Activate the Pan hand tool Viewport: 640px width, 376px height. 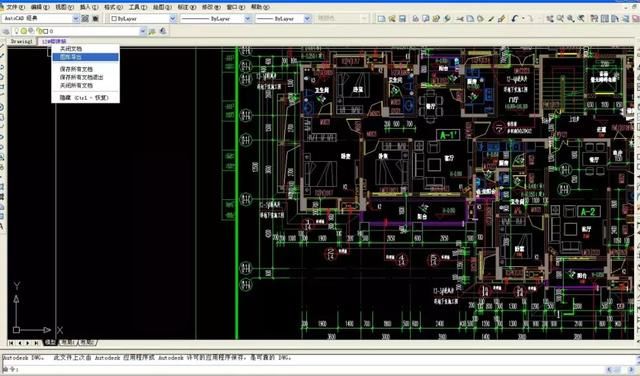point(550,19)
